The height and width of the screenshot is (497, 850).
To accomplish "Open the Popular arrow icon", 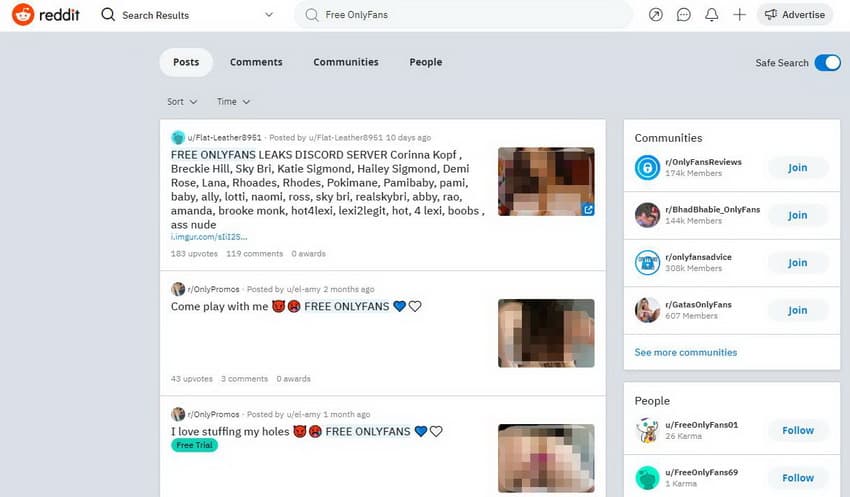I will click(x=655, y=15).
